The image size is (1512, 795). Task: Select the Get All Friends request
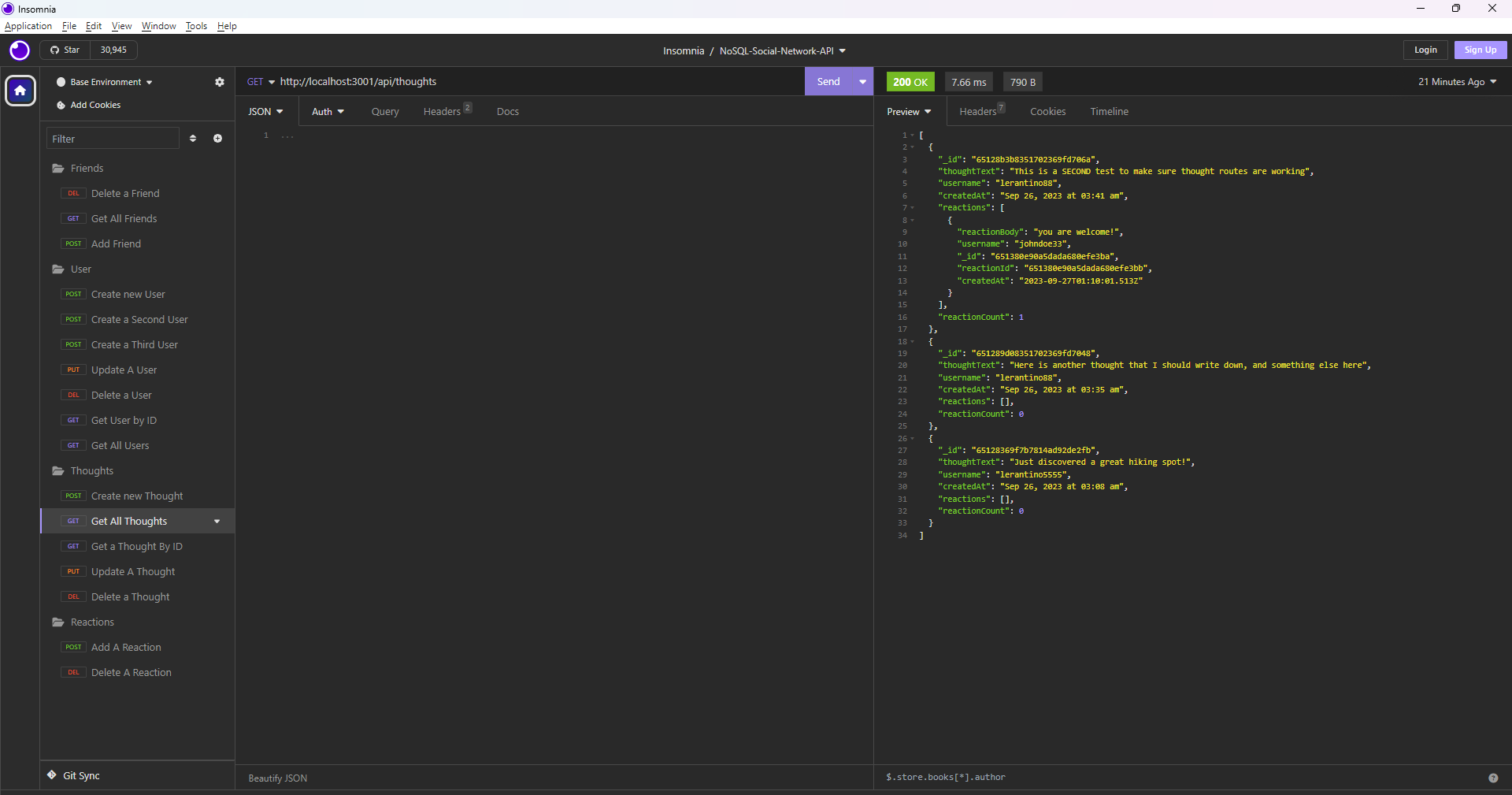(137, 219)
